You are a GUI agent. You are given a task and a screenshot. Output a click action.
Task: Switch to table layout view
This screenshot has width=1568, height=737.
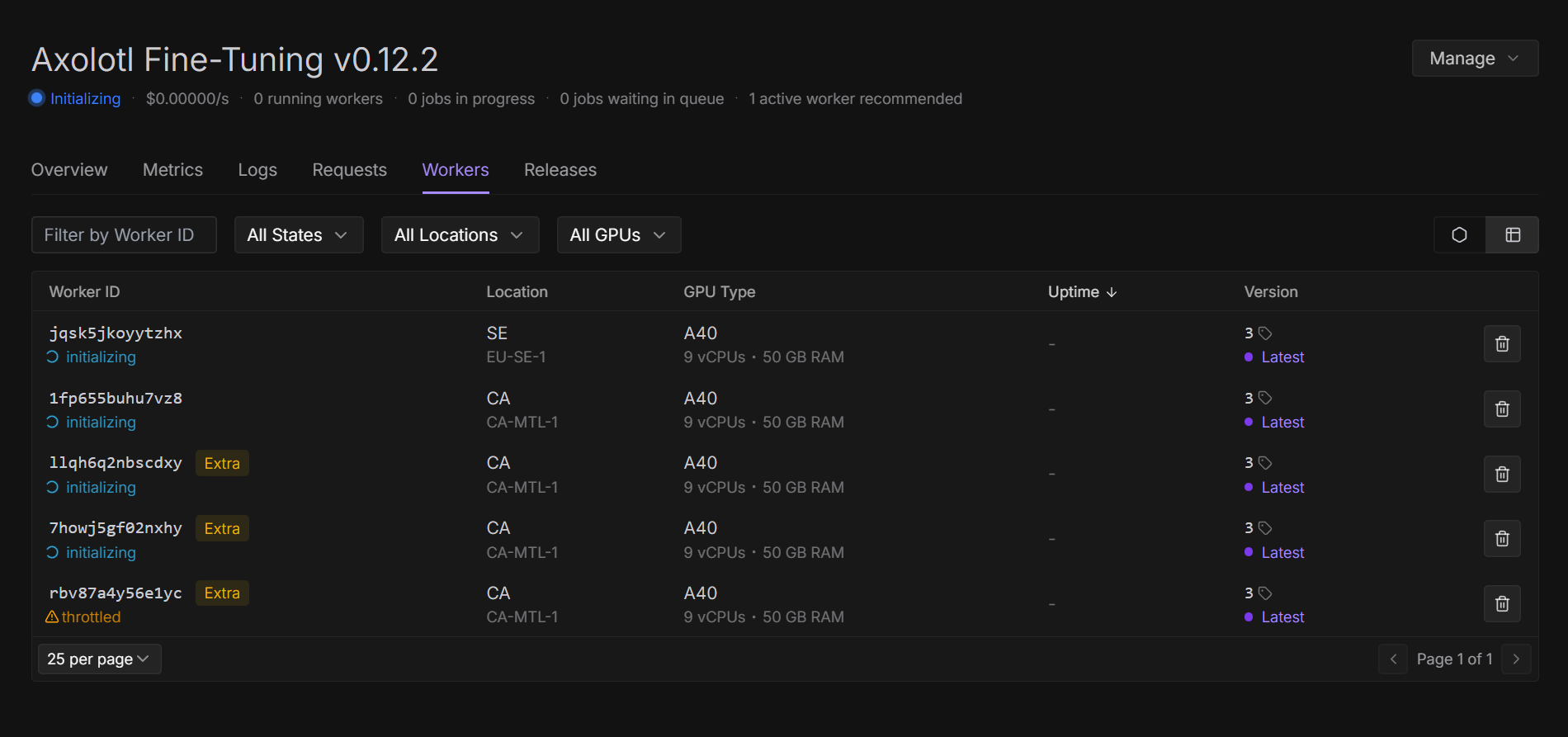(x=1513, y=235)
